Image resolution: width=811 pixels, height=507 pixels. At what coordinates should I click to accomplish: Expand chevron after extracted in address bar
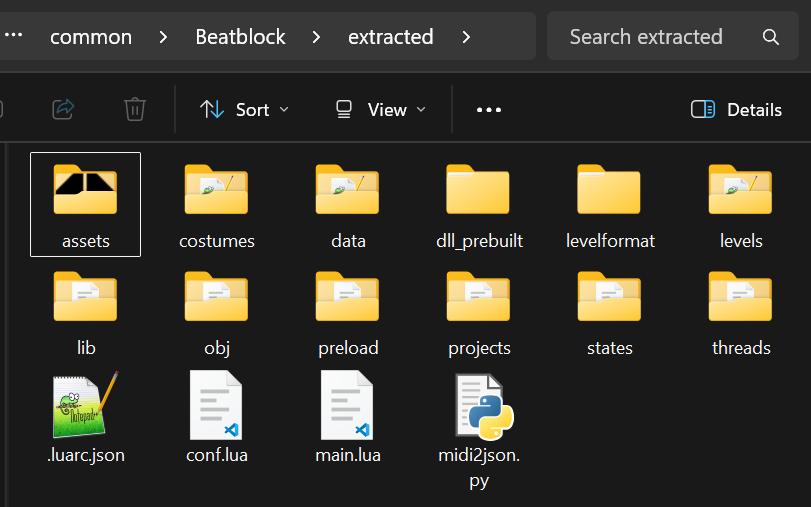click(x=466, y=37)
